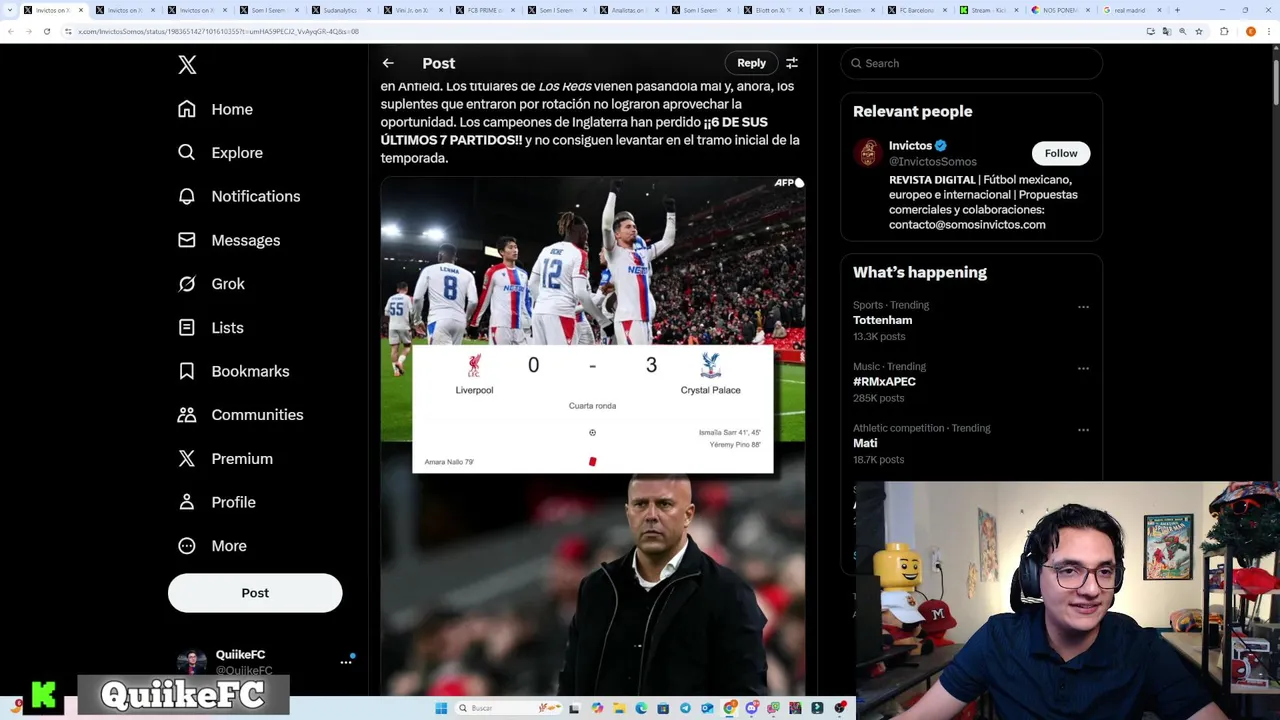Open Telegram from taskbar
Viewport: 1280px width, 720px height.
pyautogui.click(x=685, y=708)
